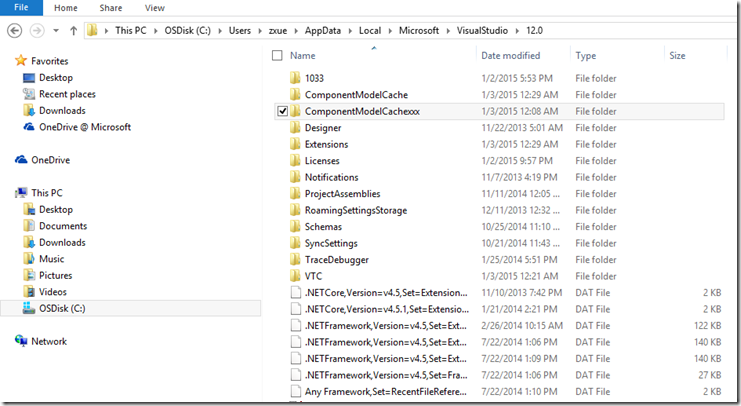Sort by Type column header
This screenshot has height=406, width=741.
pyautogui.click(x=586, y=55)
